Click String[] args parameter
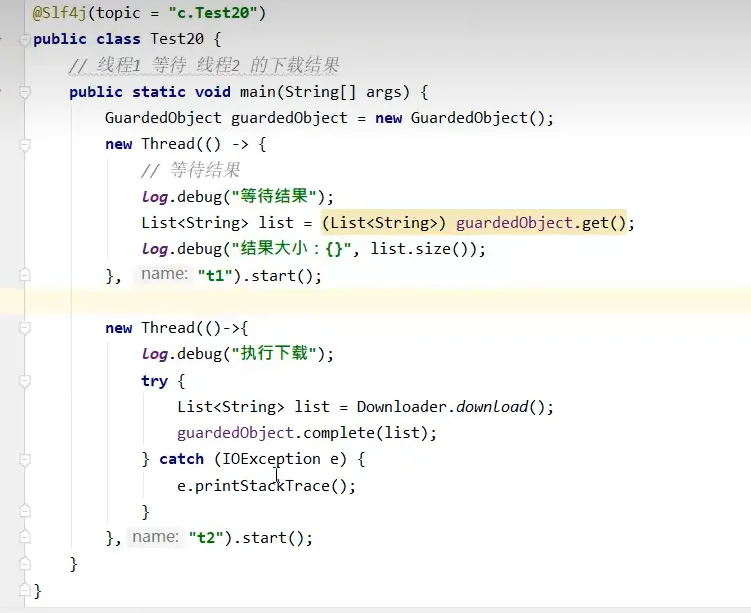This screenshot has height=613, width=751. pyautogui.click(x=347, y=91)
